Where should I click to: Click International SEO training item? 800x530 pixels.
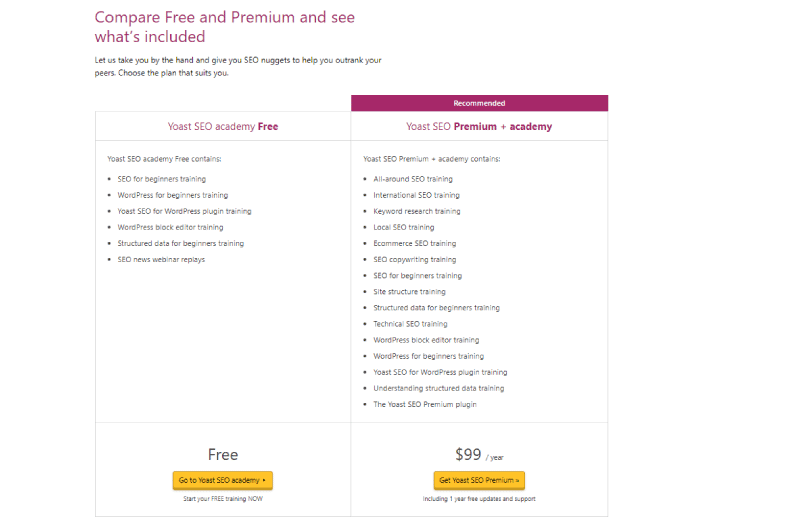click(x=416, y=195)
